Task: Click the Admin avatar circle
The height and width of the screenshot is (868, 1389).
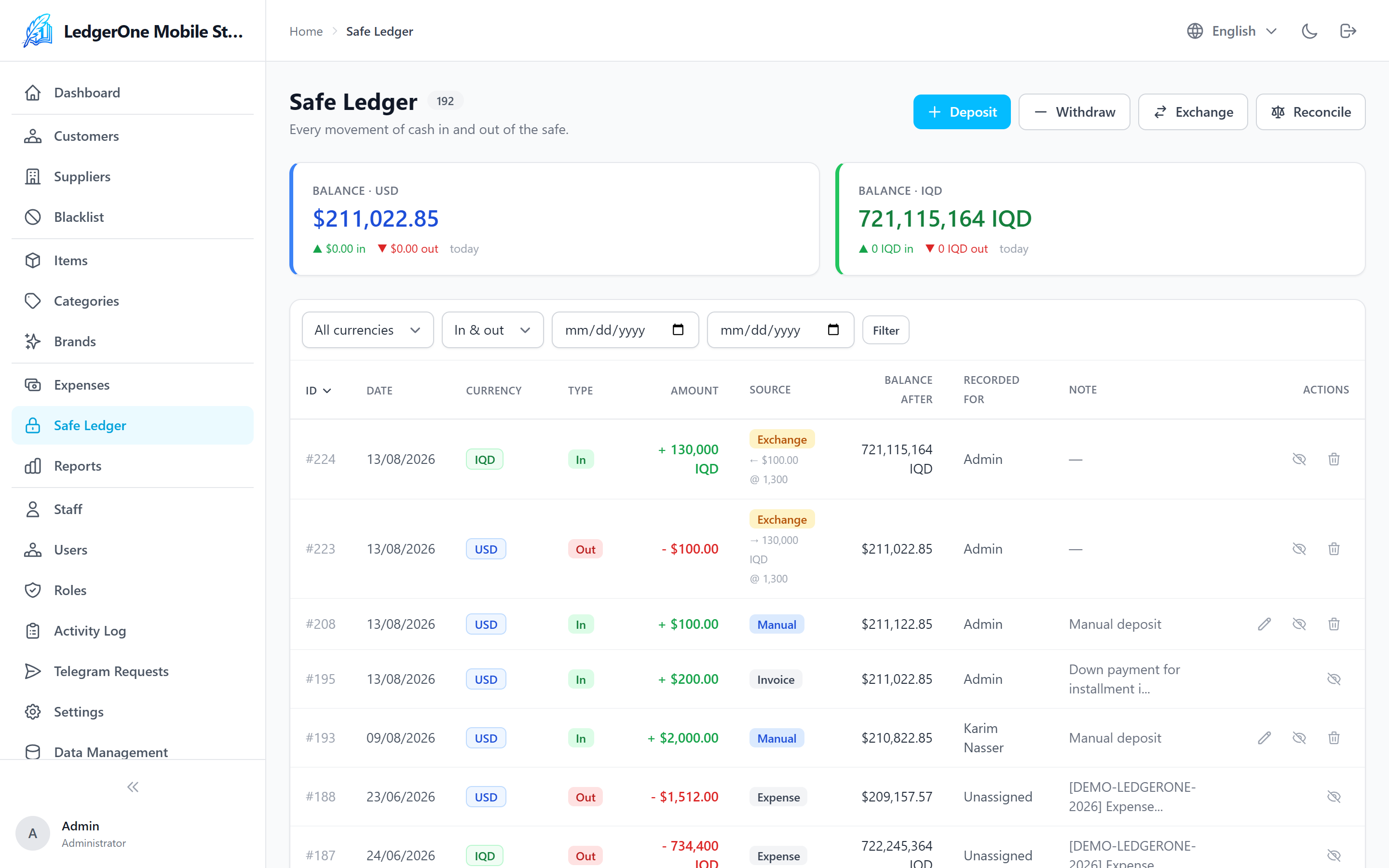Action: [x=33, y=833]
